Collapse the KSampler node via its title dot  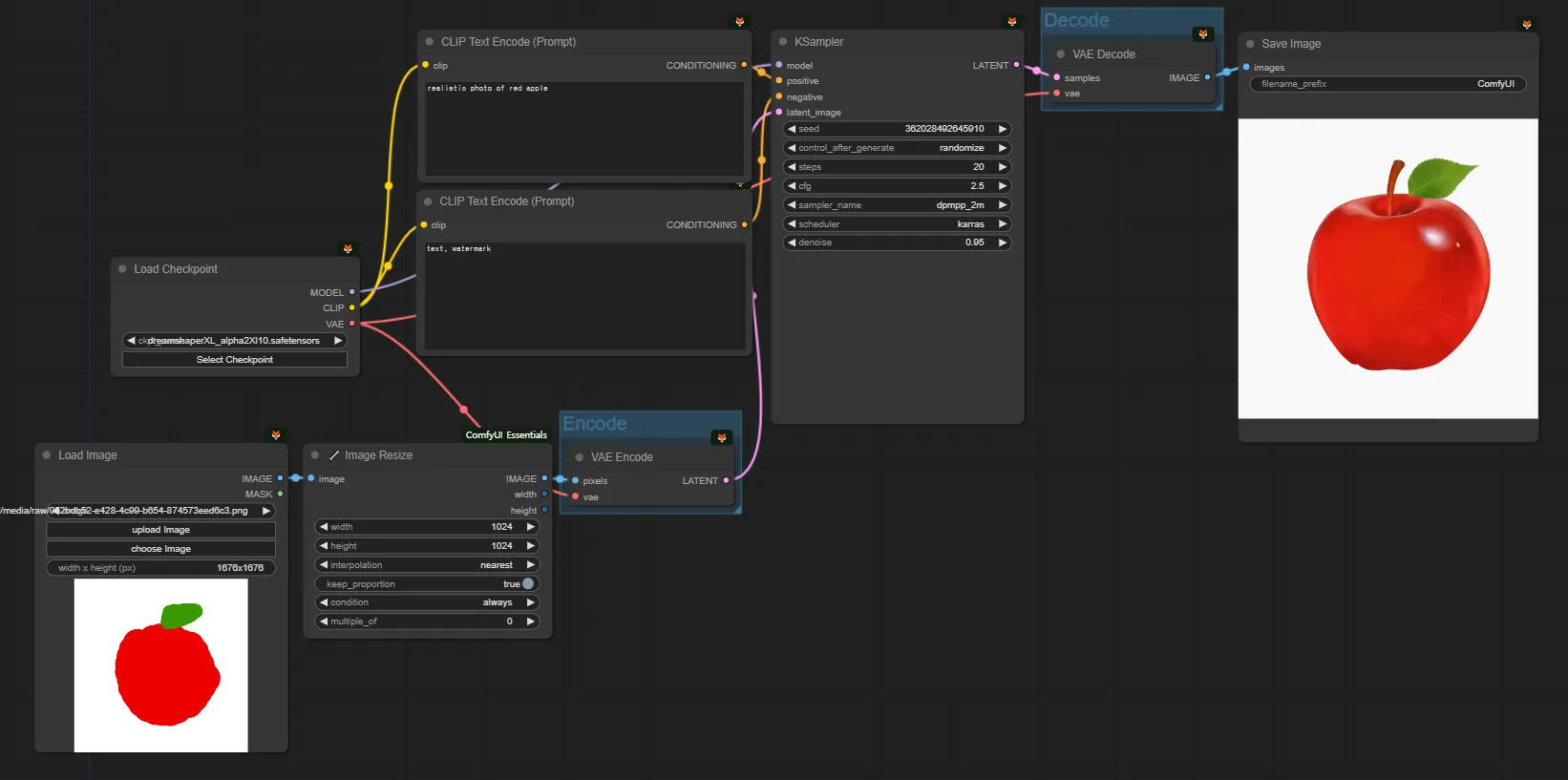point(783,42)
